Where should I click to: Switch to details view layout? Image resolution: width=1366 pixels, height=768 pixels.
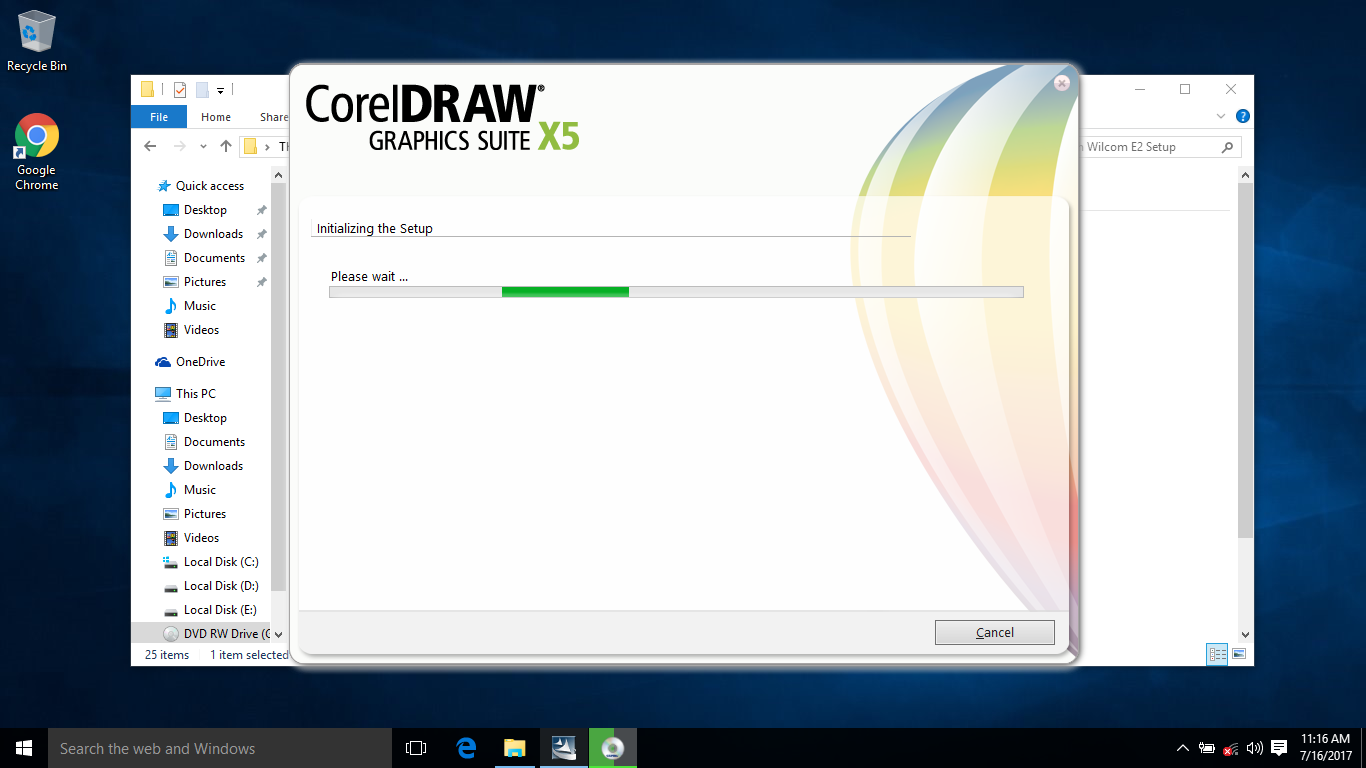(1217, 654)
